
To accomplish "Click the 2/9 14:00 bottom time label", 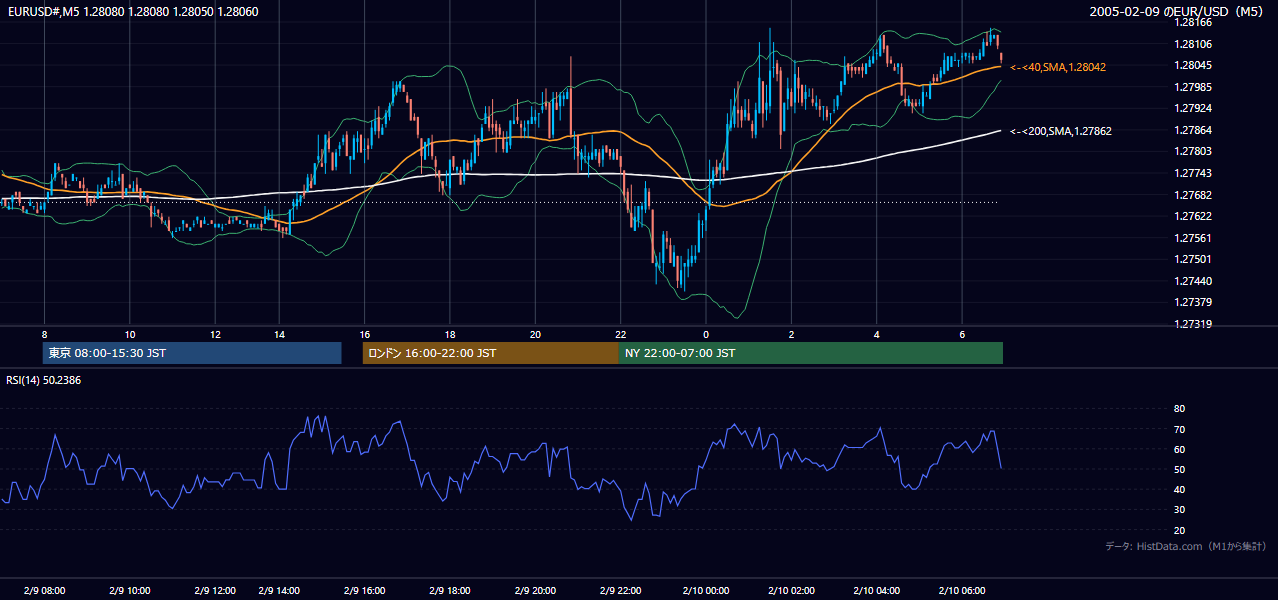I will 279,591.
